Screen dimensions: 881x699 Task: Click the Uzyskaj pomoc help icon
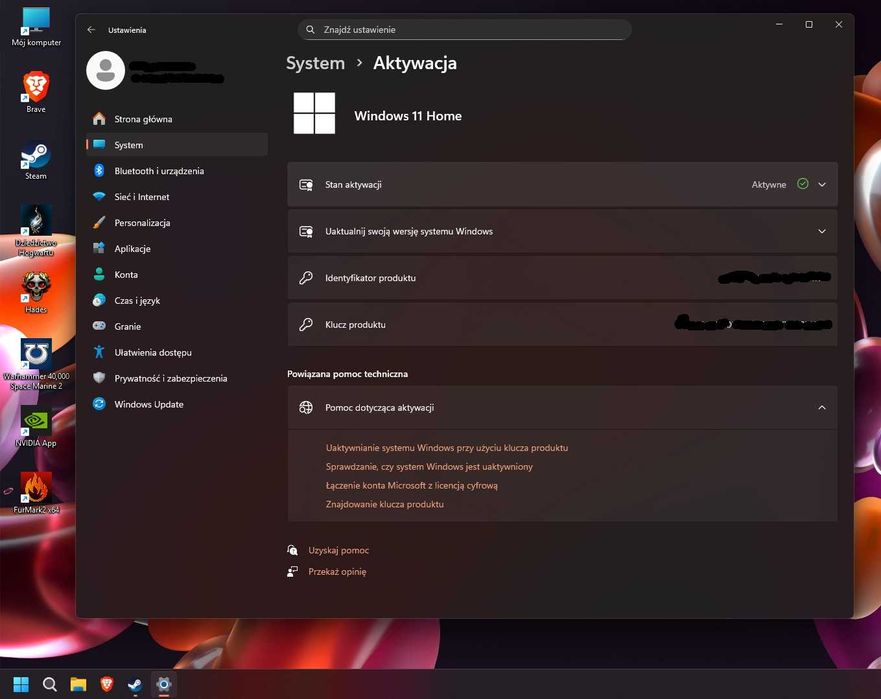(x=292, y=550)
